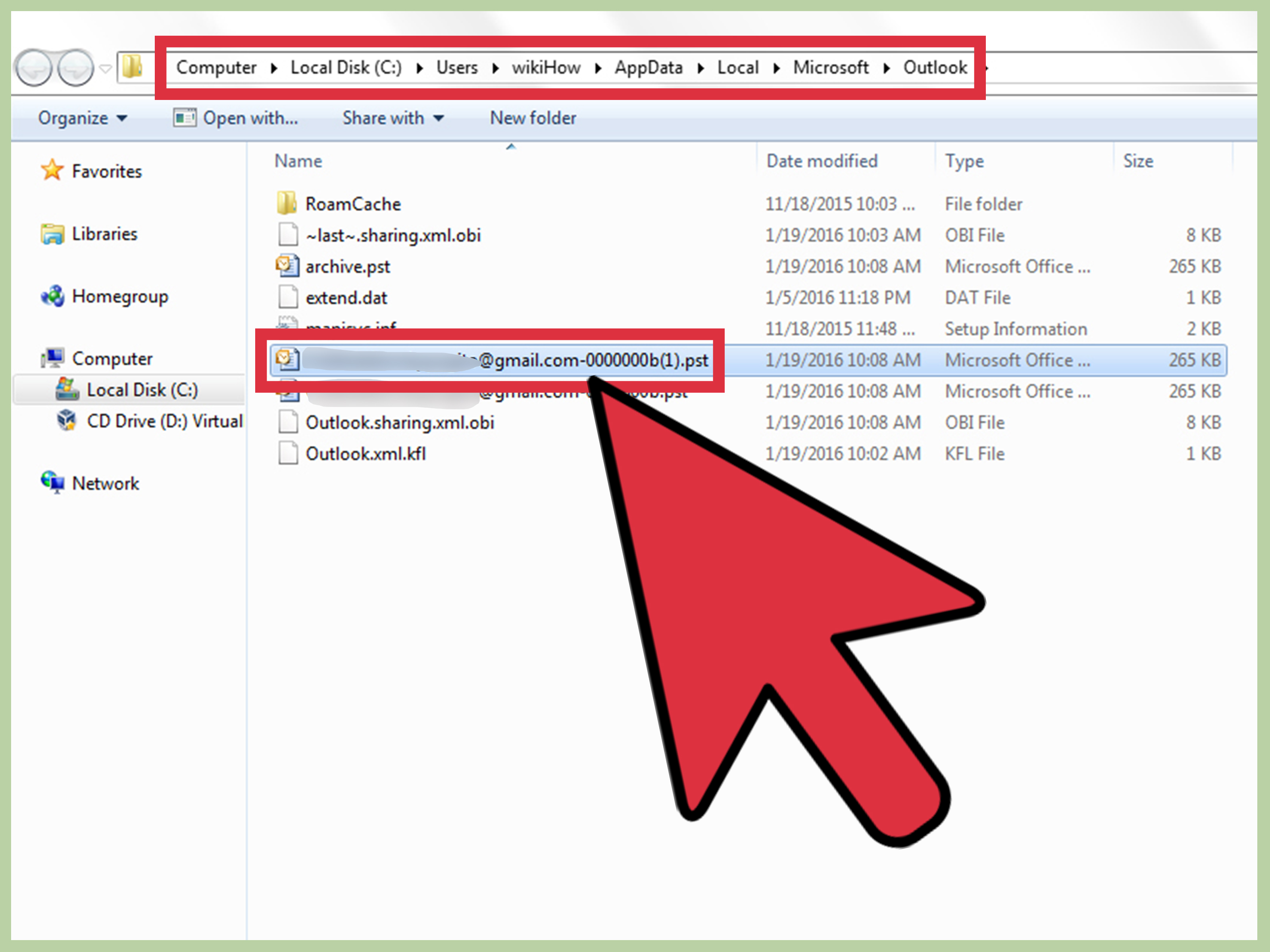Click the Computer monitor icon in sidebar
1270x952 pixels.
pyautogui.click(x=52, y=359)
